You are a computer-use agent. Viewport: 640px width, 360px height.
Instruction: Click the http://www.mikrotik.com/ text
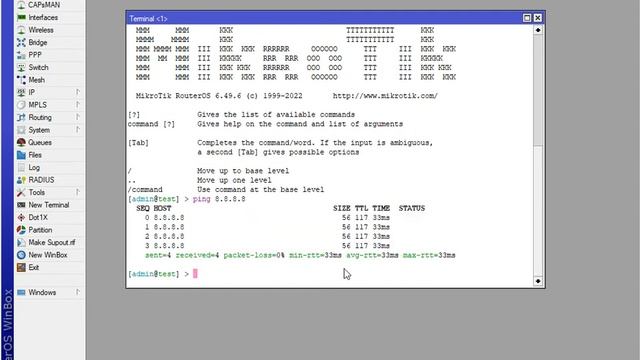pyautogui.click(x=385, y=96)
